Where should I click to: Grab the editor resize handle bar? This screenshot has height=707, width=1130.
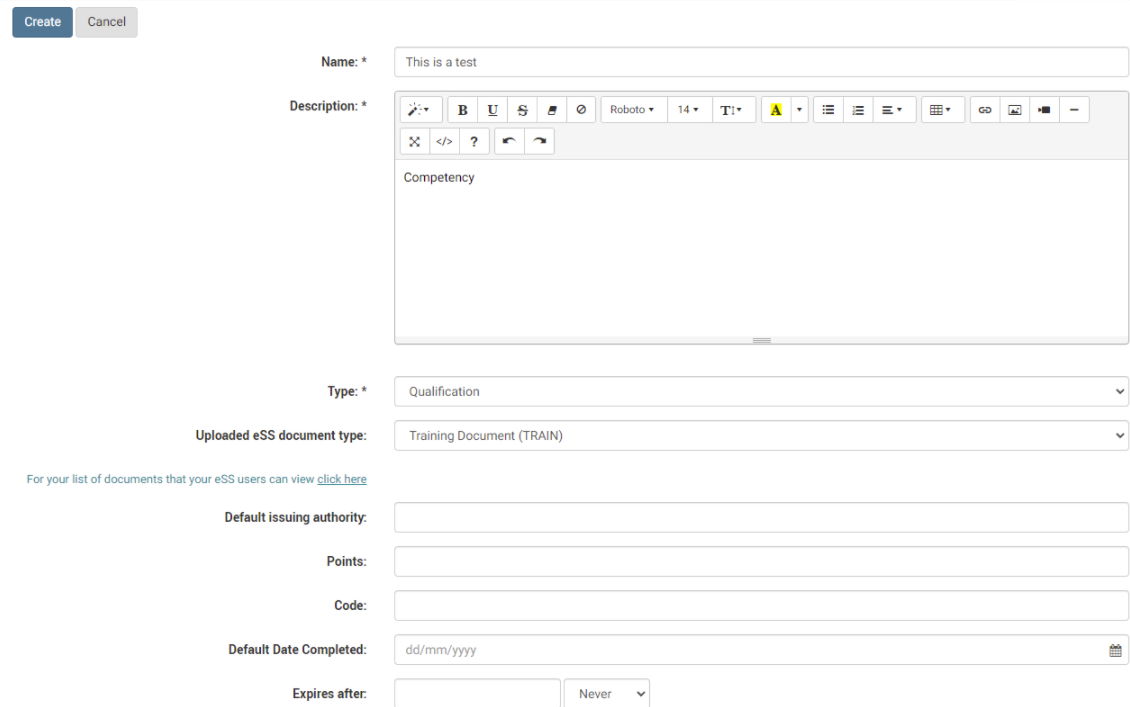coord(762,340)
